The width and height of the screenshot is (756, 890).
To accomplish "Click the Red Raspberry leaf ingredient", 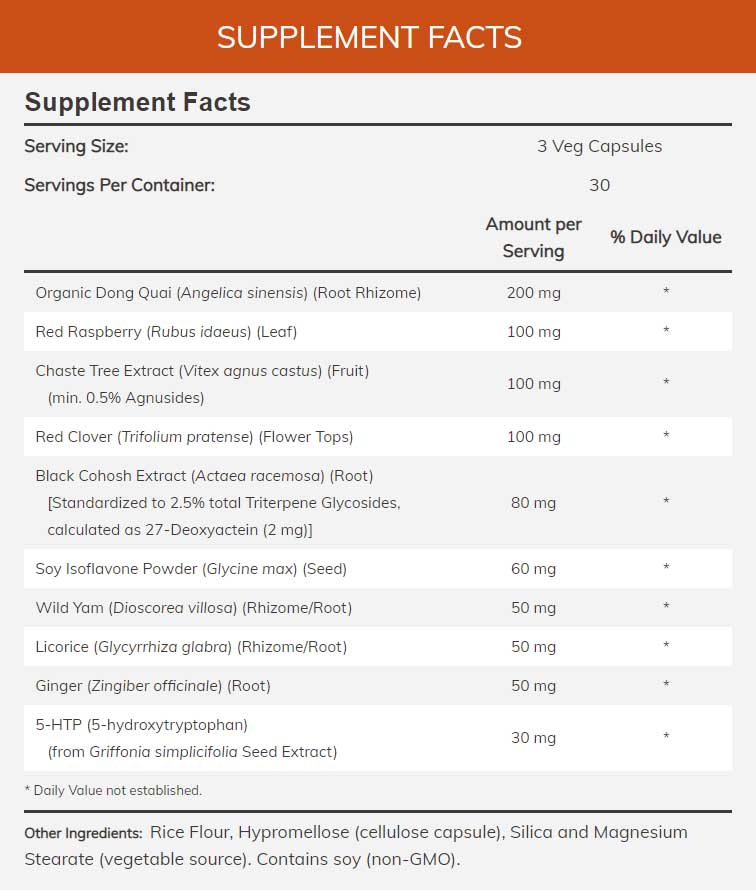I will coord(166,331).
